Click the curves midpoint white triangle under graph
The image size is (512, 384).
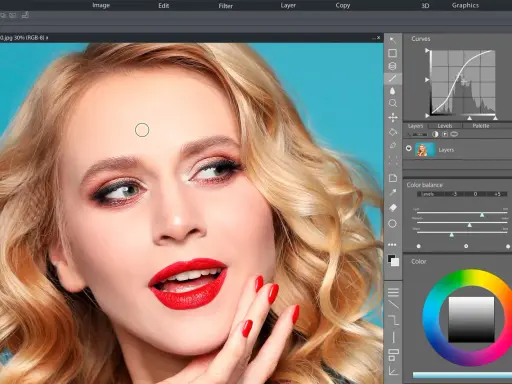[469, 118]
